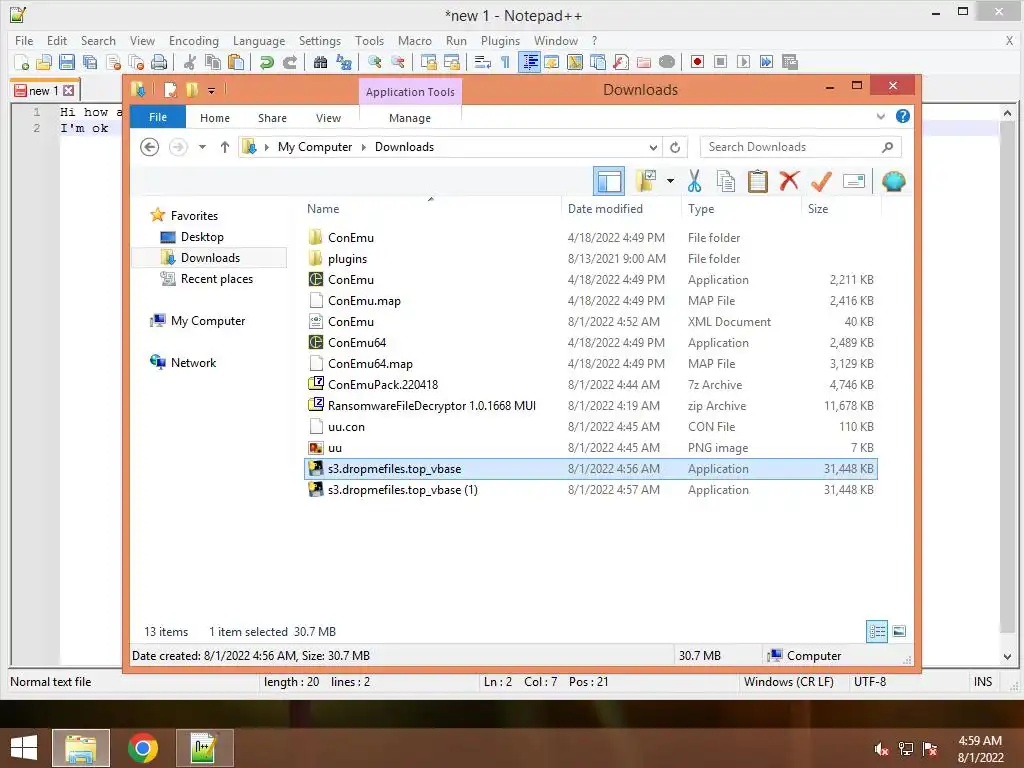Switch to the Share ribbon tab
Viewport: 1024px width, 768px height.
272,118
